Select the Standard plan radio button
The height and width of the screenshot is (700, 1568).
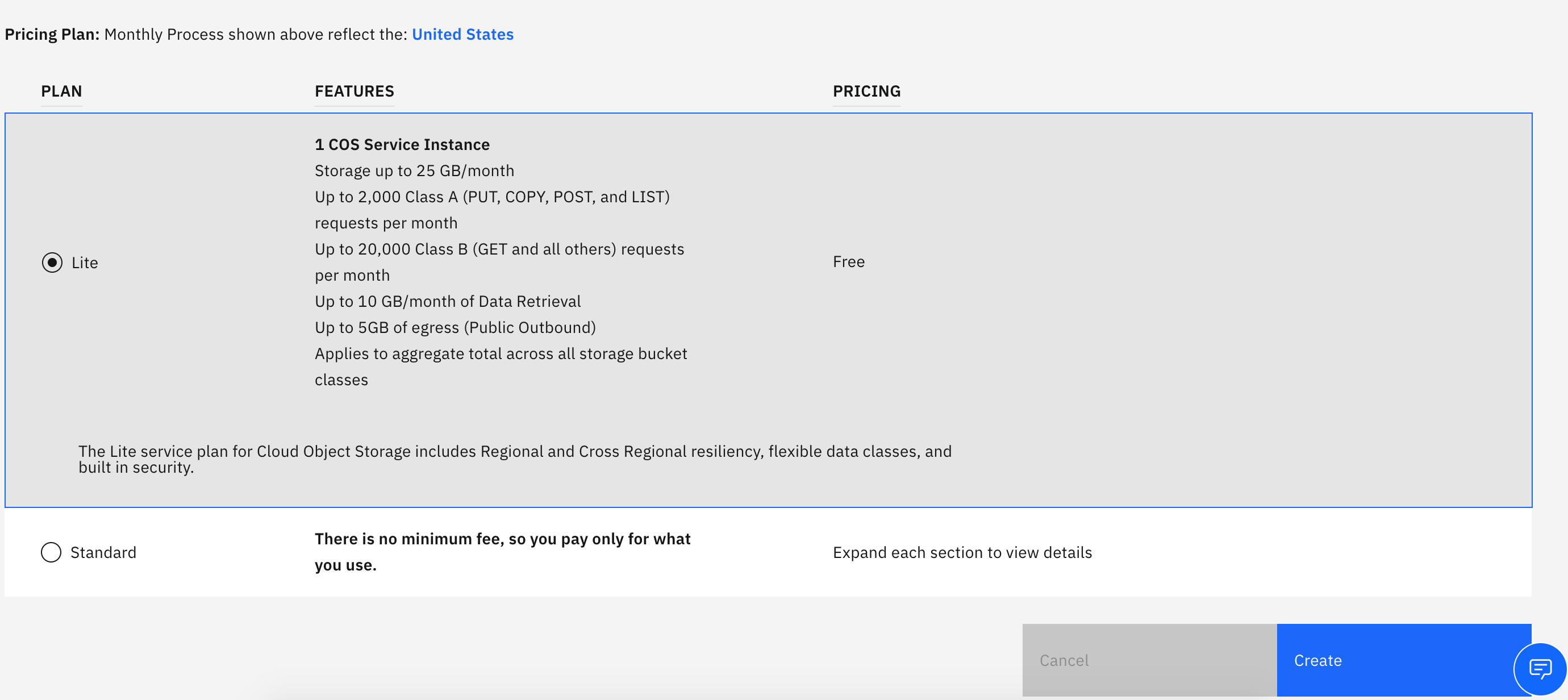coord(51,552)
